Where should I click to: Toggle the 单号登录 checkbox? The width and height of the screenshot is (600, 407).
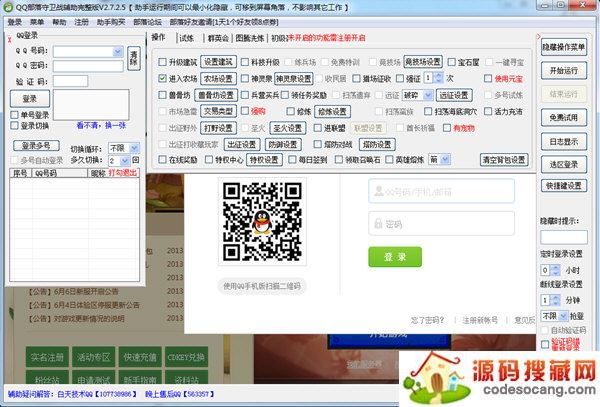(15, 115)
